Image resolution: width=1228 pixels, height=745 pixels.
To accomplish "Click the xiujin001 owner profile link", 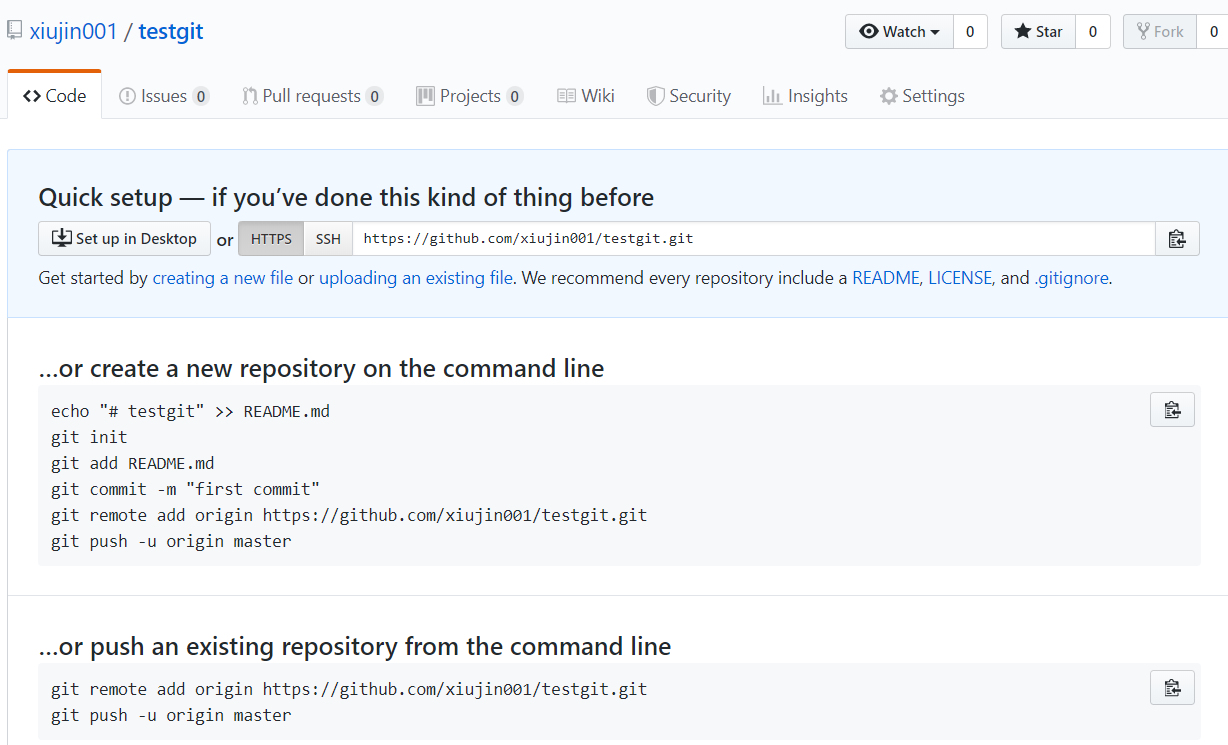I will click(x=73, y=31).
